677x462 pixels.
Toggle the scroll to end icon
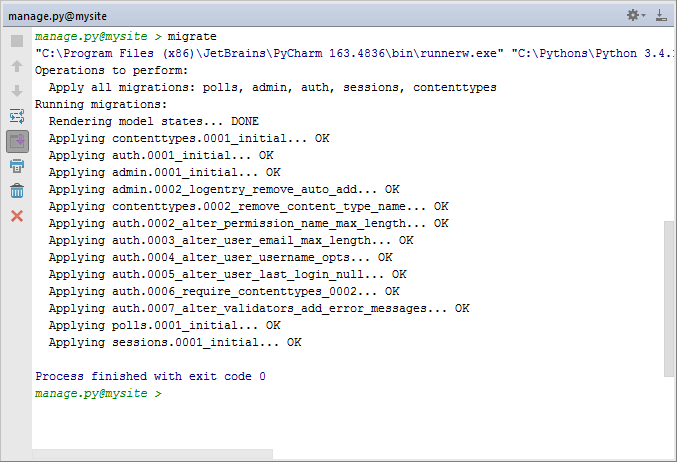point(17,141)
